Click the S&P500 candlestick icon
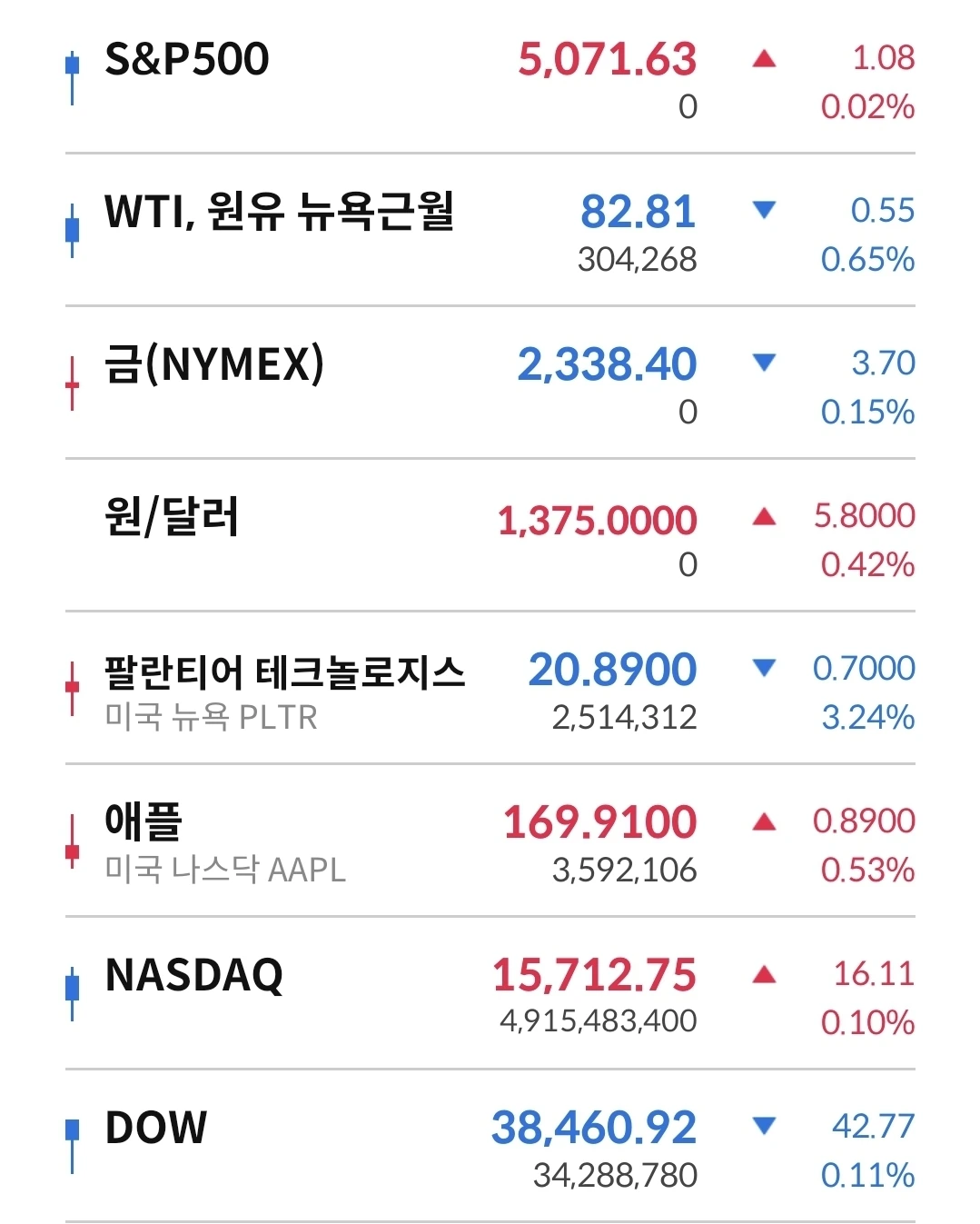The width and height of the screenshot is (980, 1224). click(x=72, y=76)
